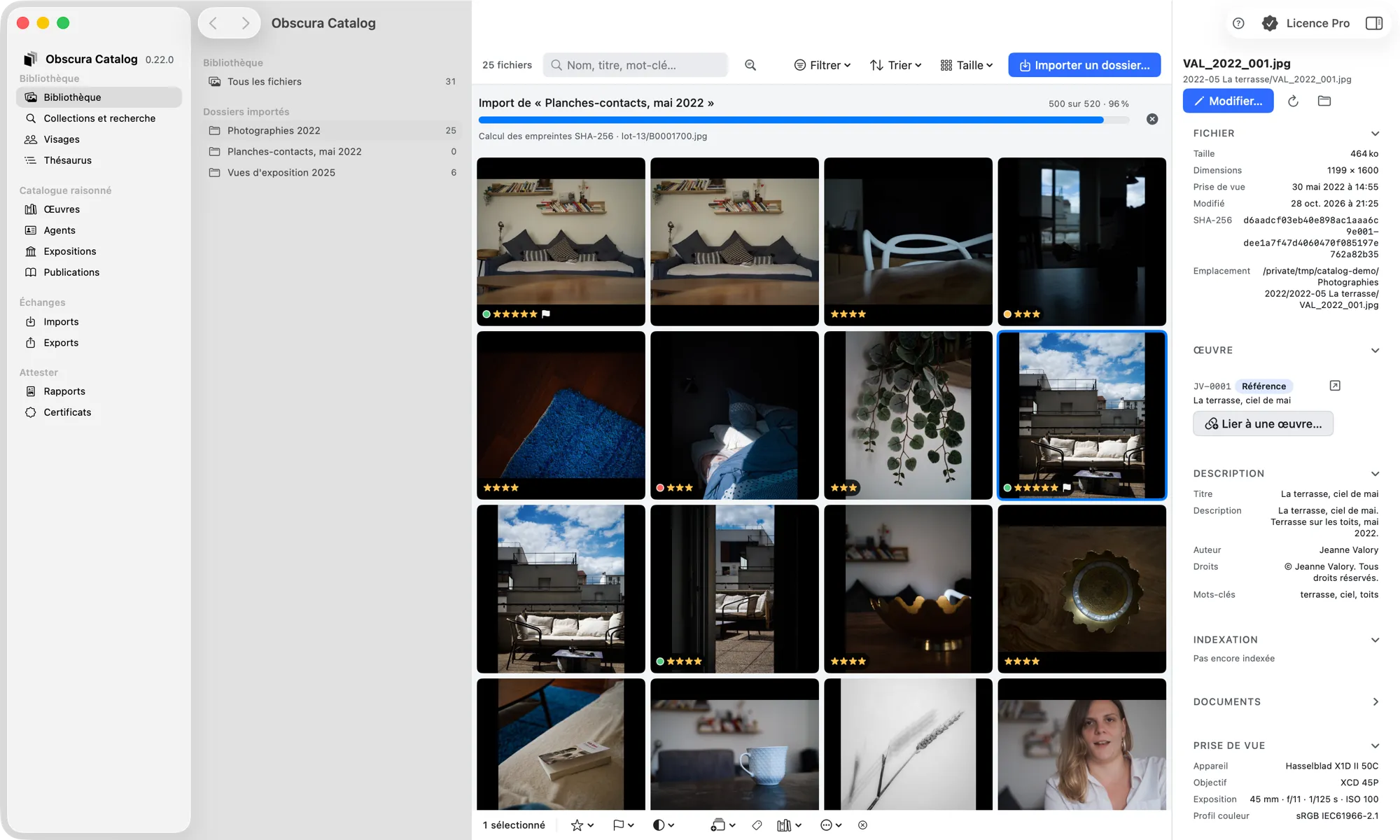This screenshot has height=840, width=1400.
Task: Collapse the ŒUVRE section
Action: point(1375,350)
